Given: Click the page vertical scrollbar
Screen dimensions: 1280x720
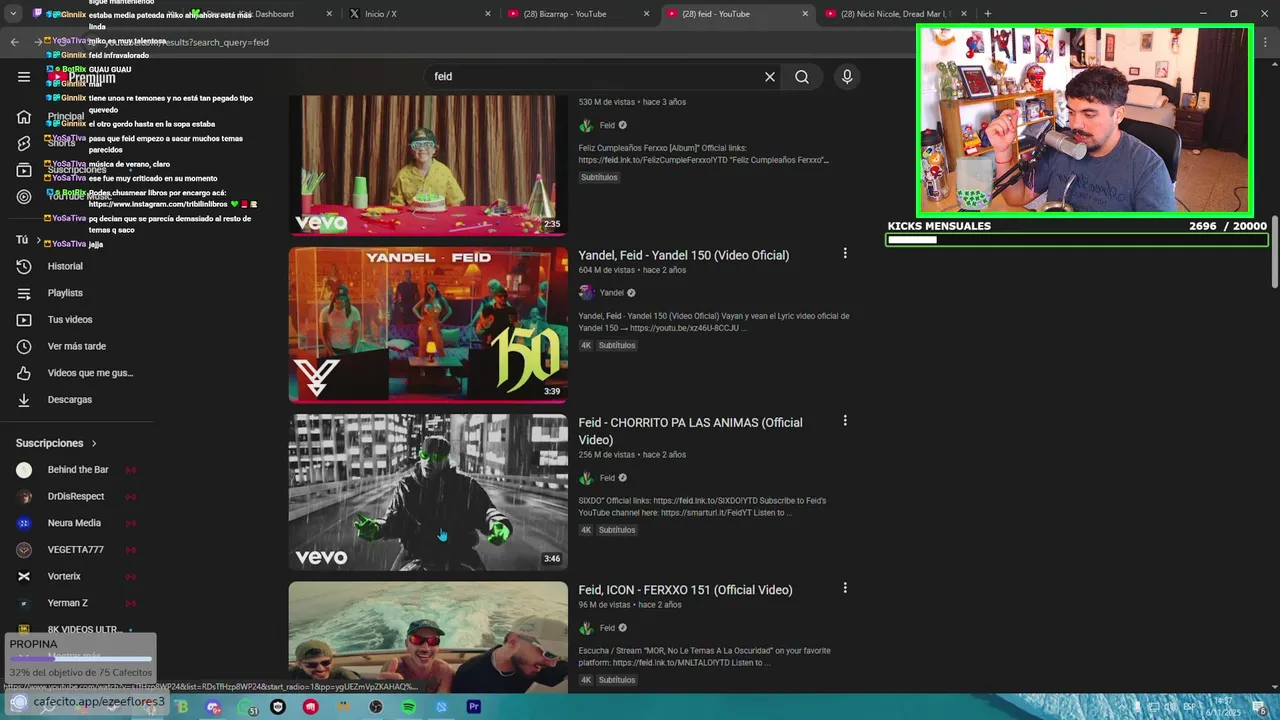Looking at the screenshot, I should point(1275,250).
